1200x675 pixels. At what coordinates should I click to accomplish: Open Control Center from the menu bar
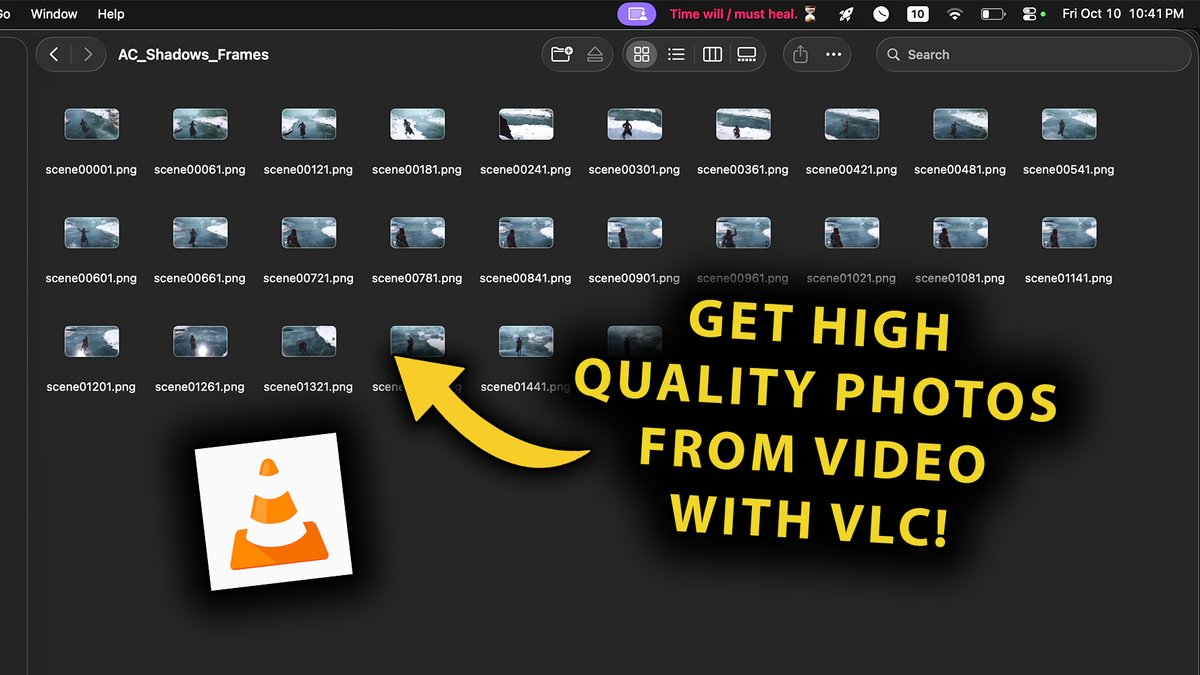tap(1029, 14)
